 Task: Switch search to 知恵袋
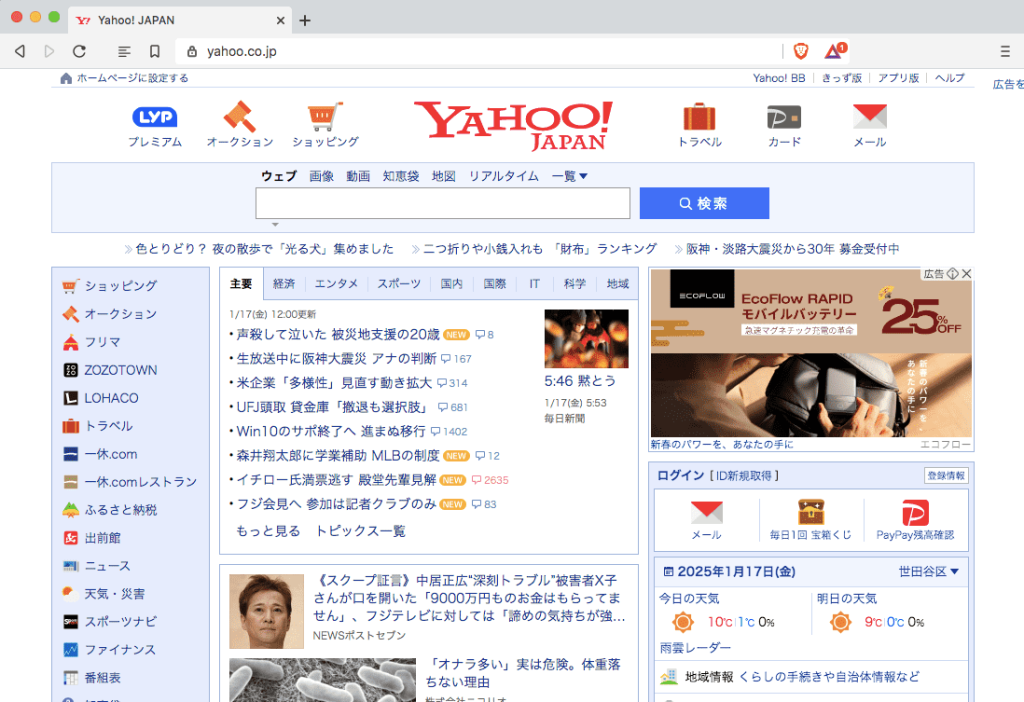pos(401,176)
